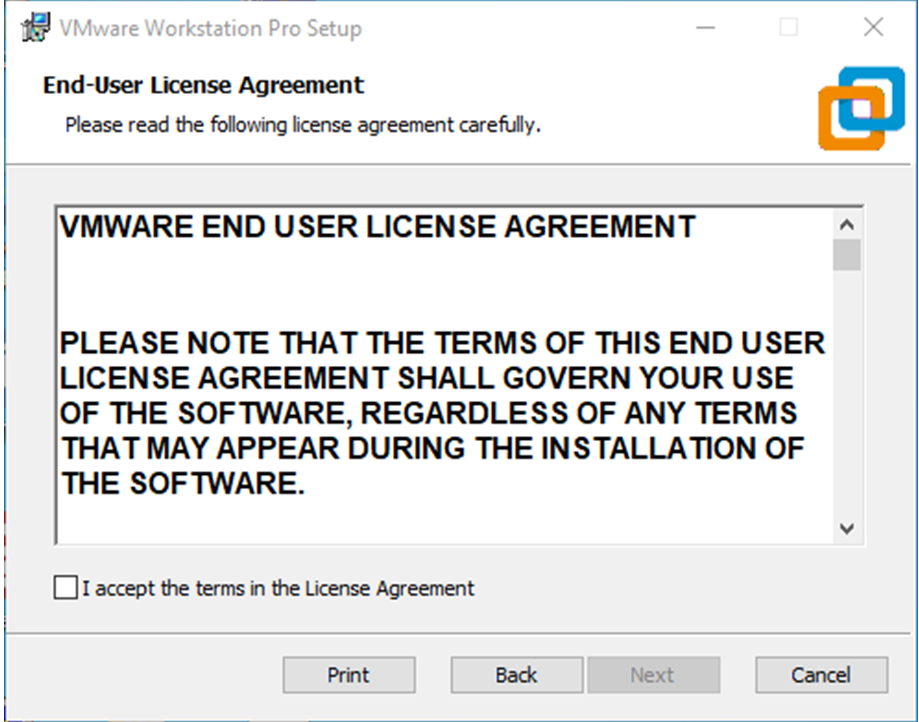Click the grayed-out maximize window button
This screenshot has height=722, width=919.
click(789, 28)
